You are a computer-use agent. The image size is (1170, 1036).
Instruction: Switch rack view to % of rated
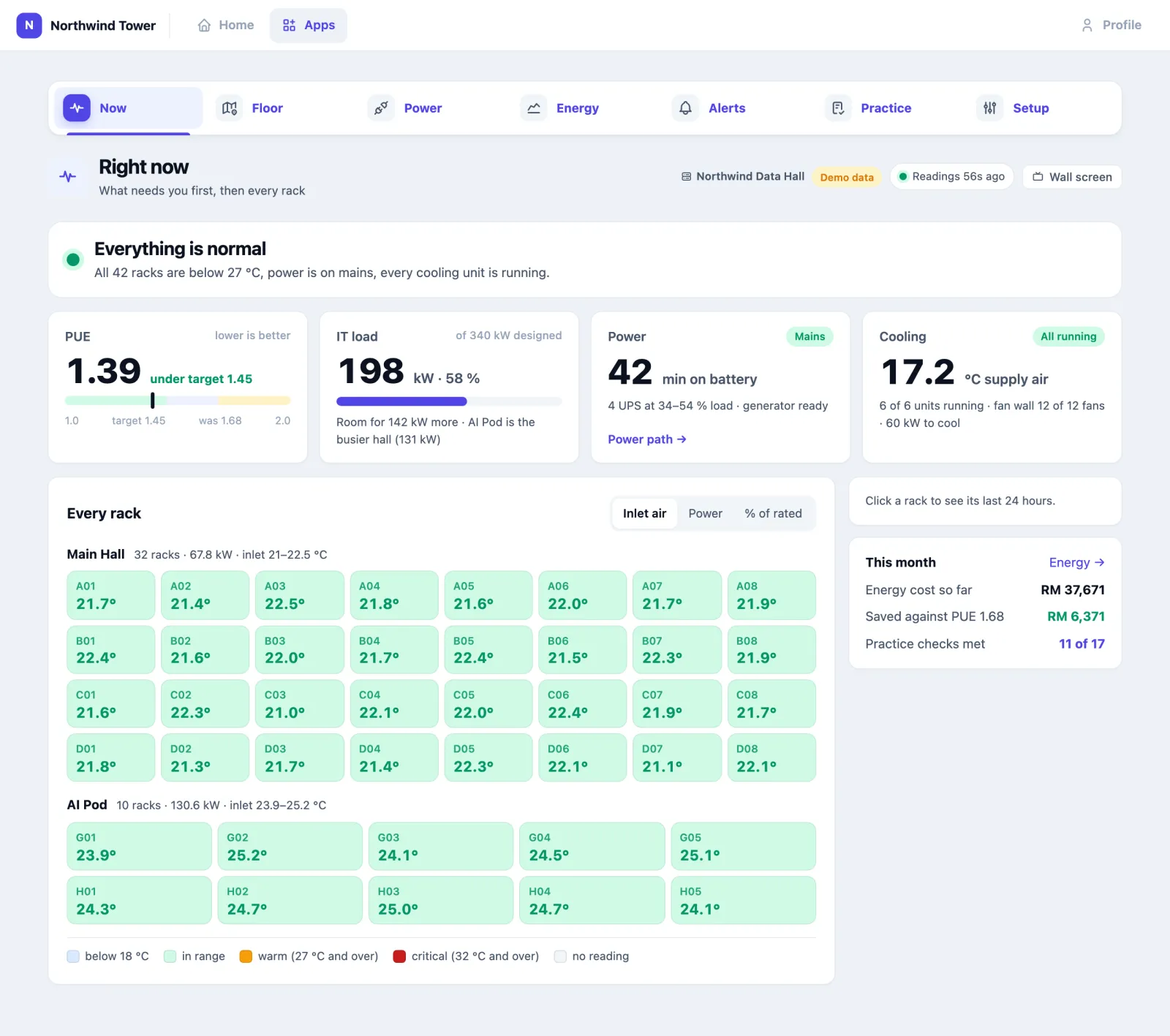click(x=773, y=513)
